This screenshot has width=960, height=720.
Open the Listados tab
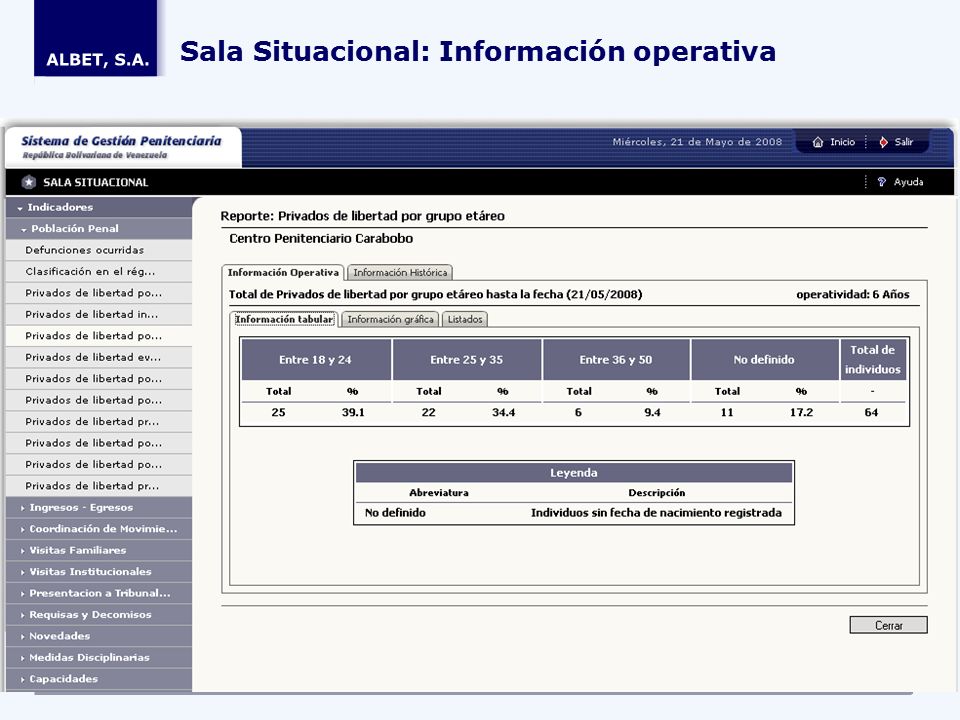coord(465,319)
